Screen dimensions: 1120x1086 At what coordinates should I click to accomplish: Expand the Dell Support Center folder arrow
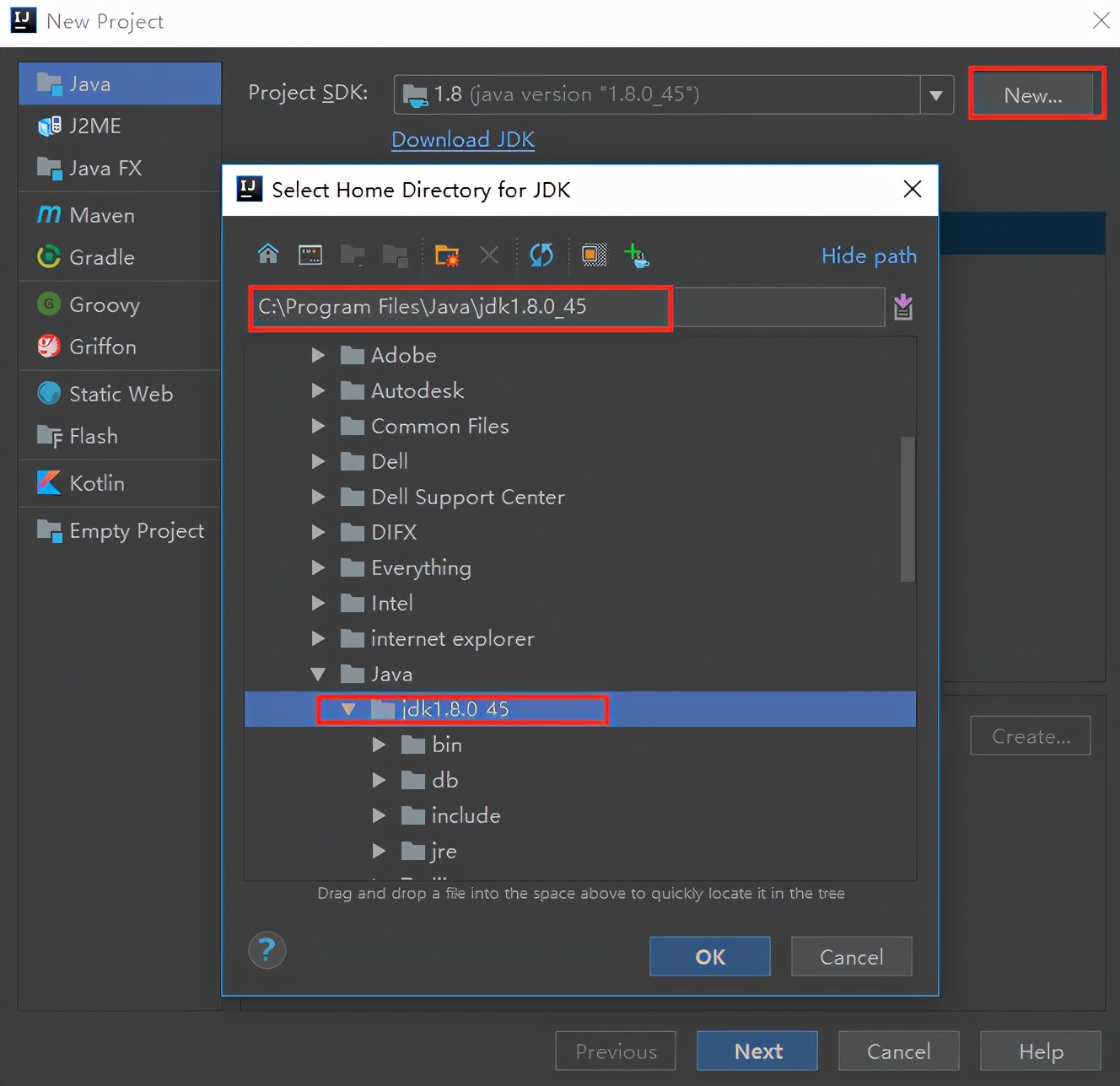click(x=318, y=497)
